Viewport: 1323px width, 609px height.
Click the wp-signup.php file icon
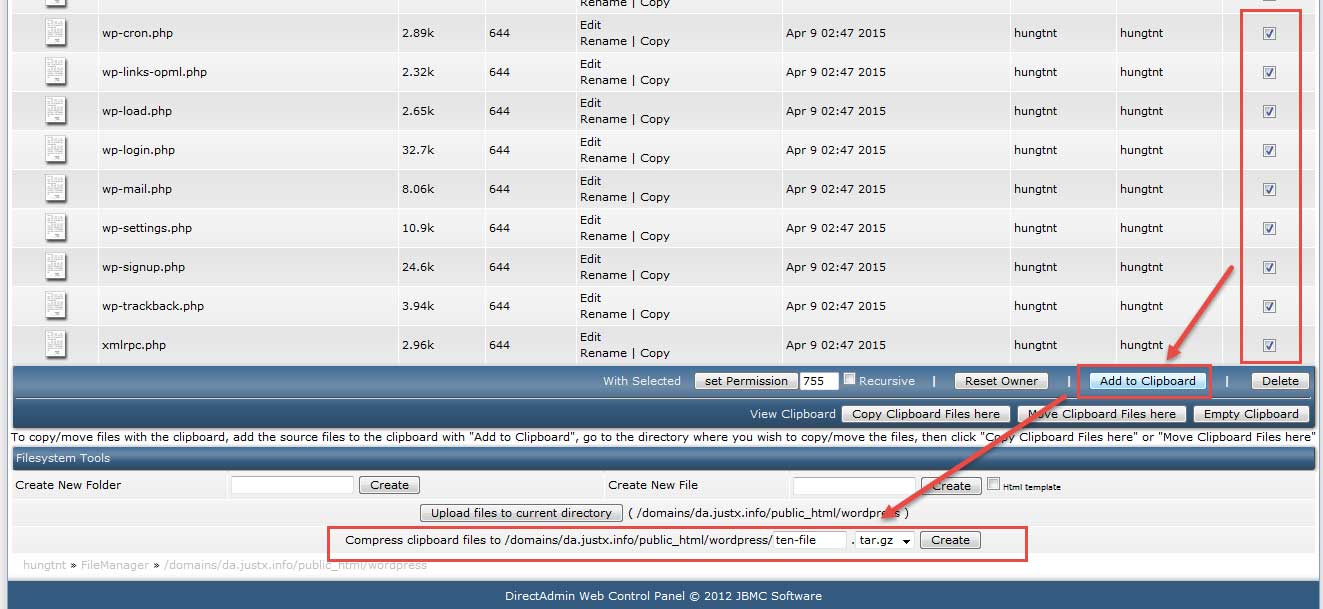55,267
